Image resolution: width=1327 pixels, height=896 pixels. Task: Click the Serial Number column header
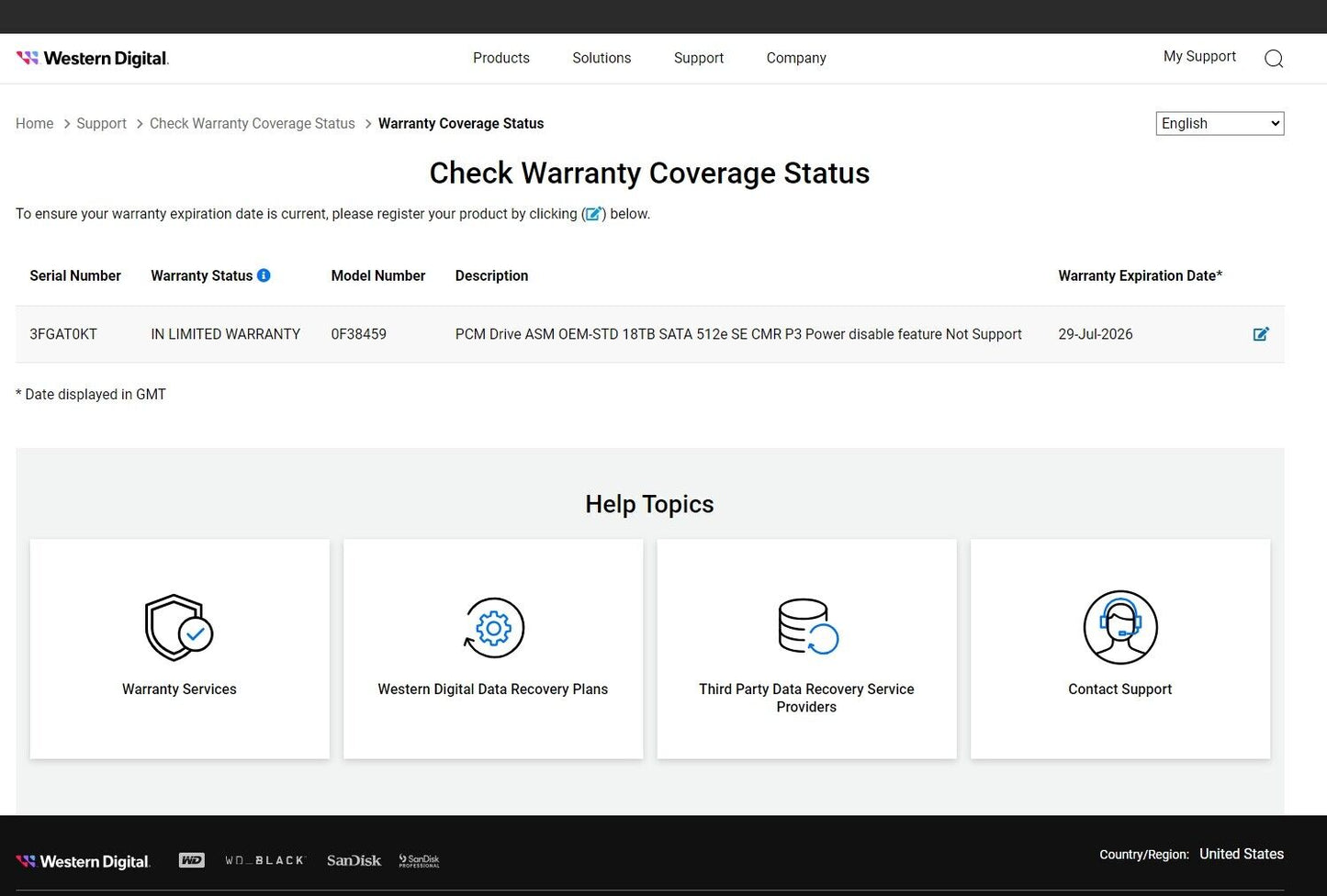click(x=75, y=275)
